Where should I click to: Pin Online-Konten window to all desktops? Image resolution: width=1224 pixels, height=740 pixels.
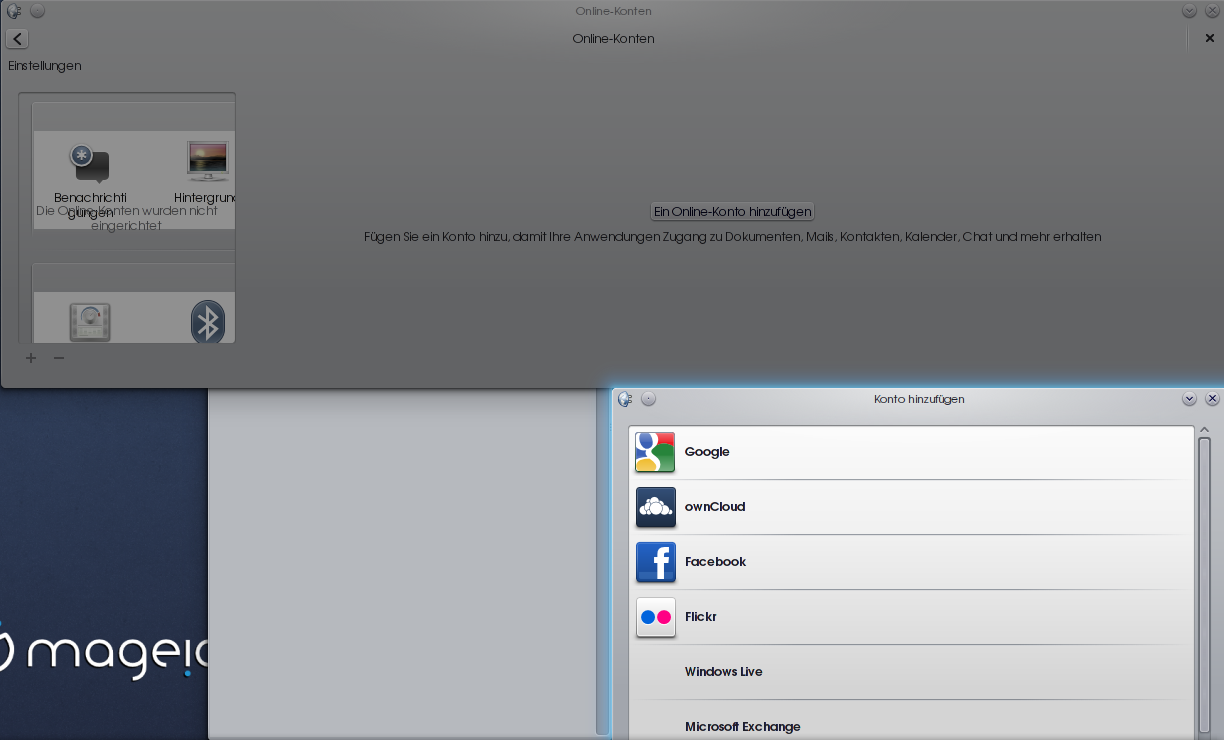tap(37, 11)
